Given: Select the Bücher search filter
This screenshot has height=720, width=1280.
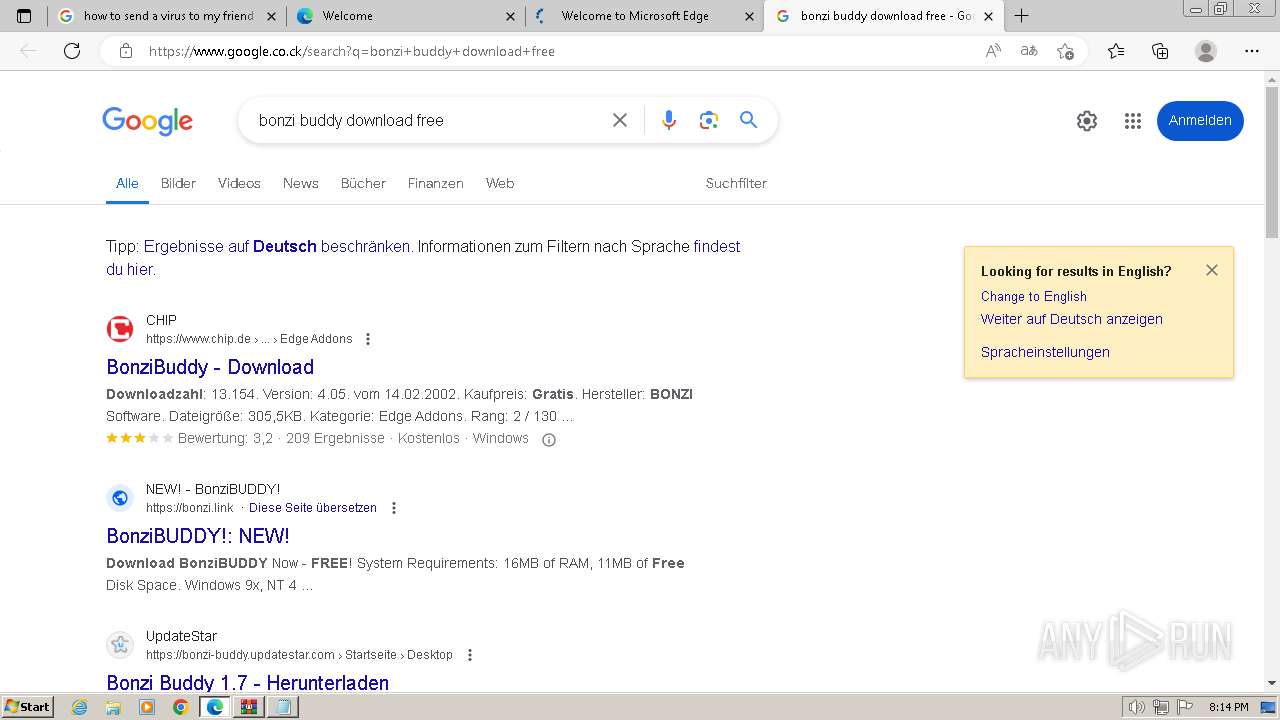Looking at the screenshot, I should click(x=363, y=183).
